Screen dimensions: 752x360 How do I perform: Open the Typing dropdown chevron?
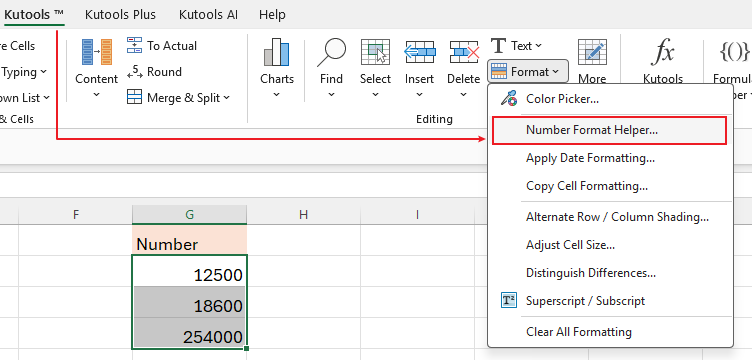44,72
